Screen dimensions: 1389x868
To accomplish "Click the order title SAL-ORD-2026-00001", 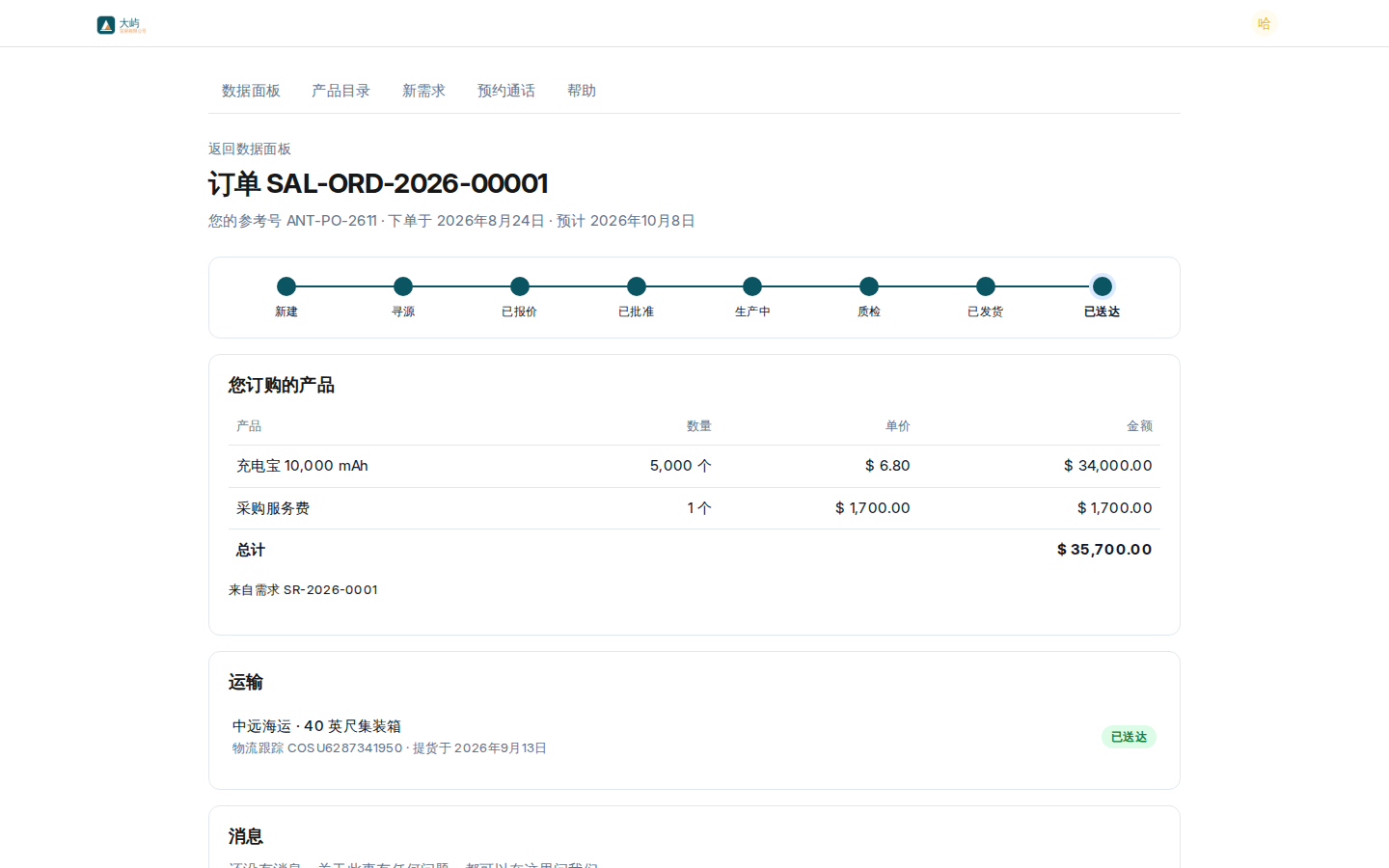I will pyautogui.click(x=378, y=183).
